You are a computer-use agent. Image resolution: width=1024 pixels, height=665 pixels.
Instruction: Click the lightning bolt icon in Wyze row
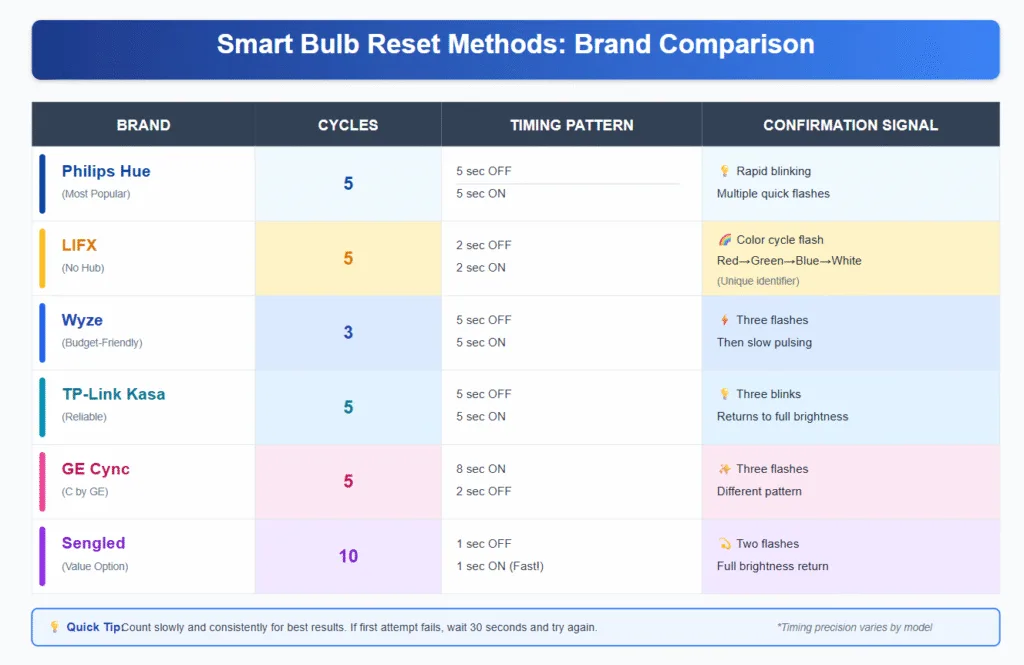(x=722, y=319)
